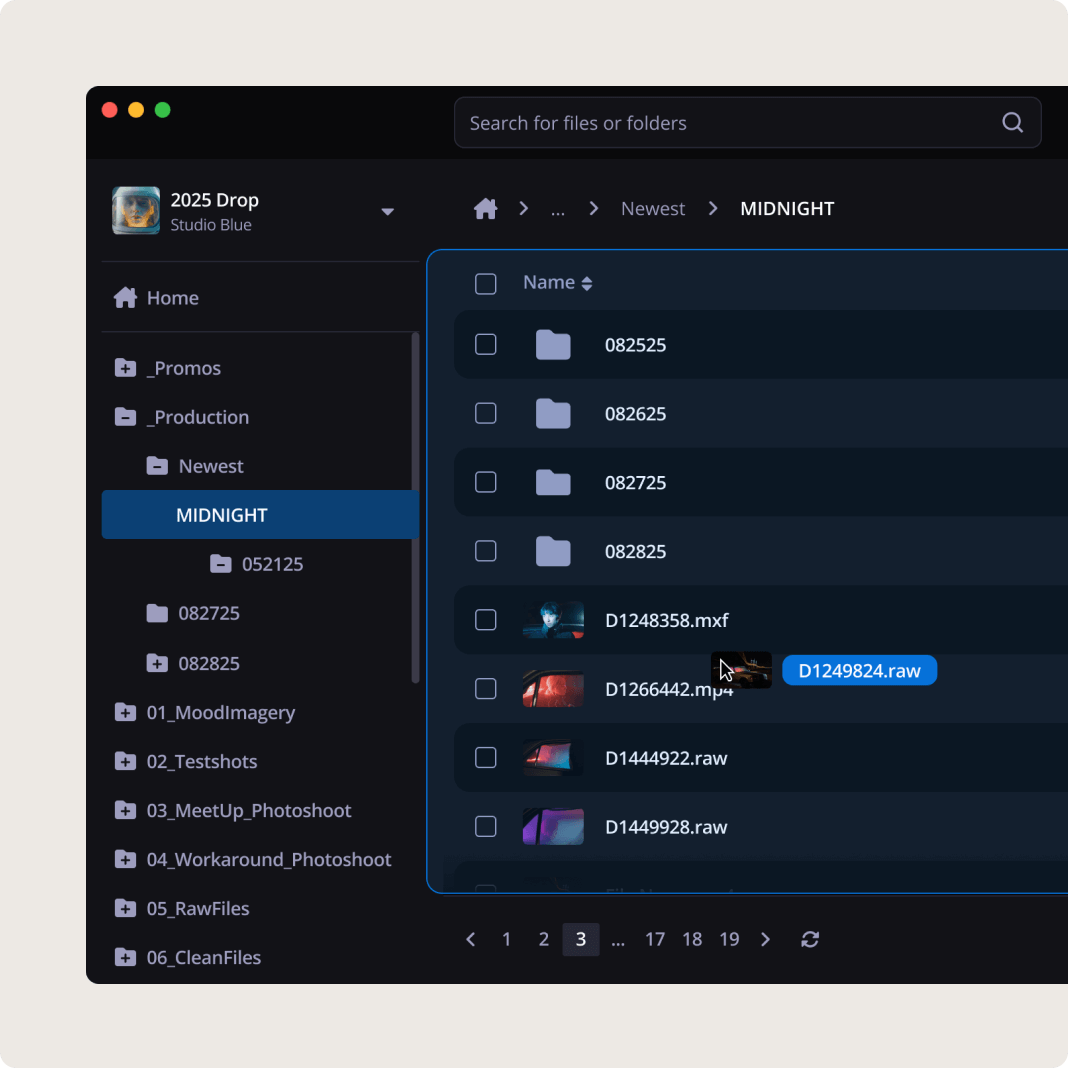1068x1068 pixels.
Task: Click the search magnifier icon
Action: (x=1012, y=123)
